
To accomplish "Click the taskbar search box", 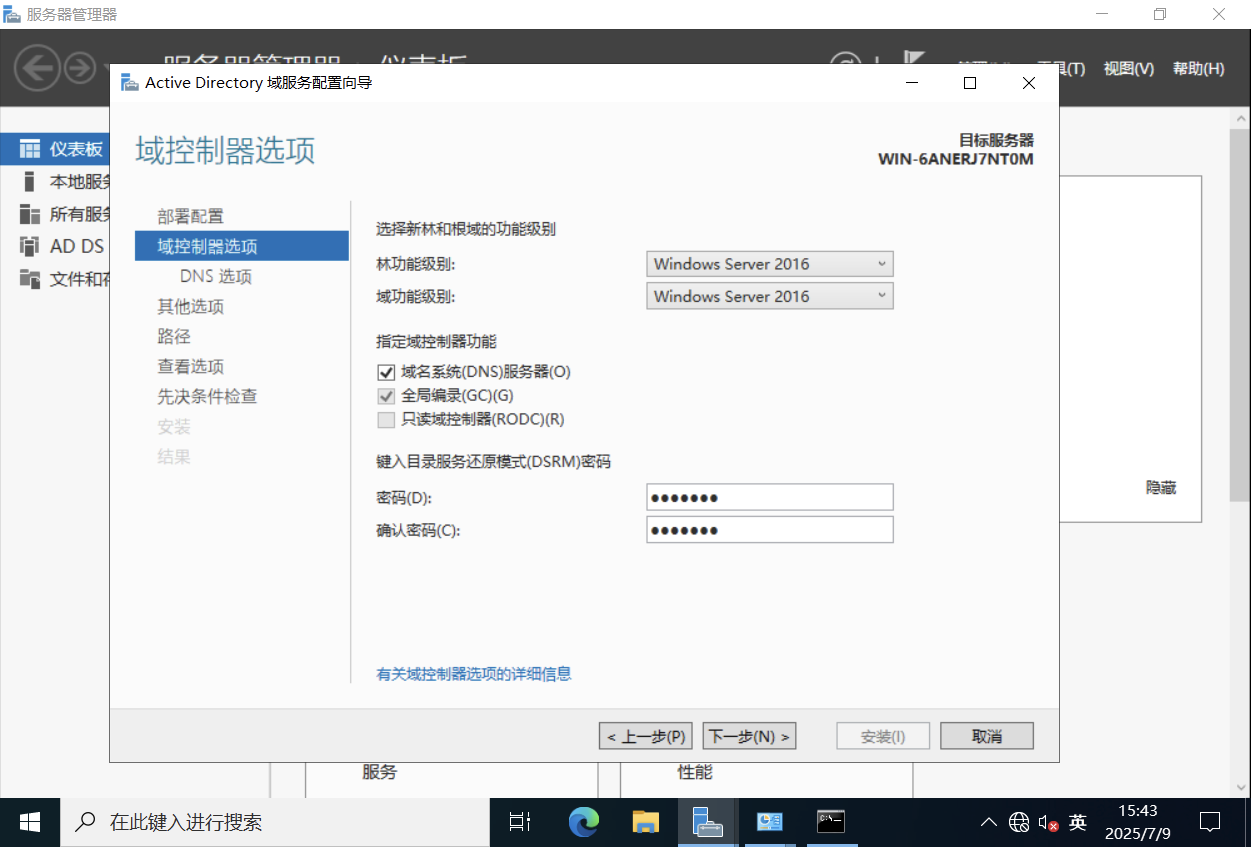I will point(275,822).
